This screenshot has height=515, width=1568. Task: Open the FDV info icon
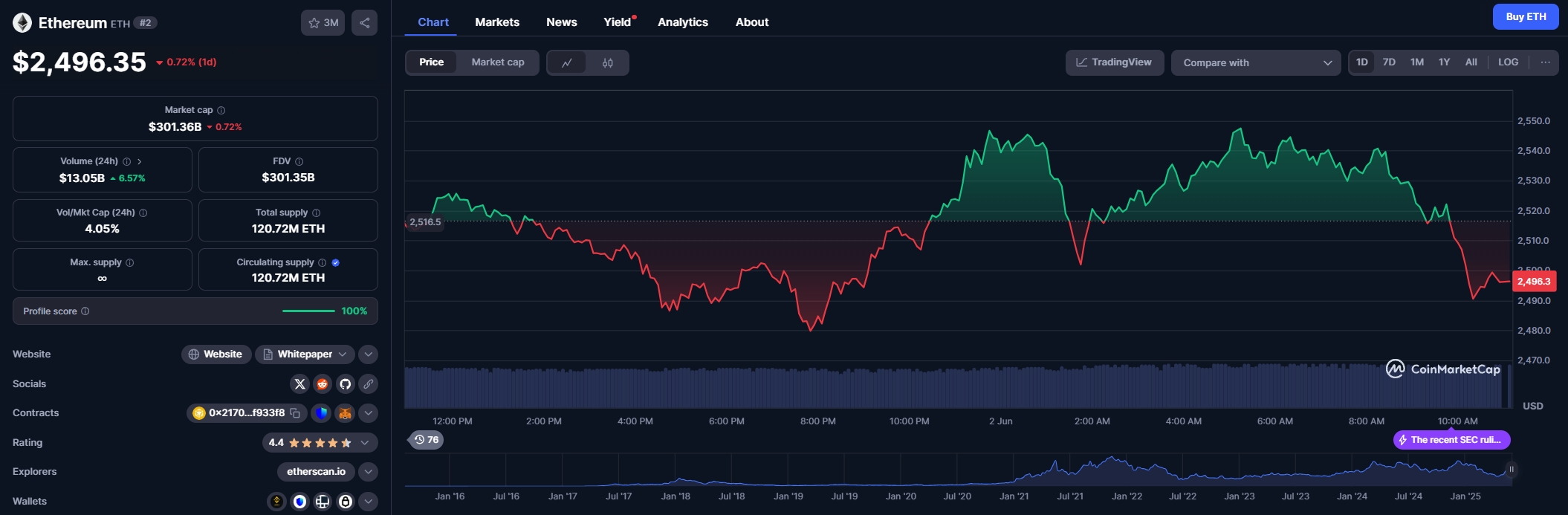coord(299,161)
